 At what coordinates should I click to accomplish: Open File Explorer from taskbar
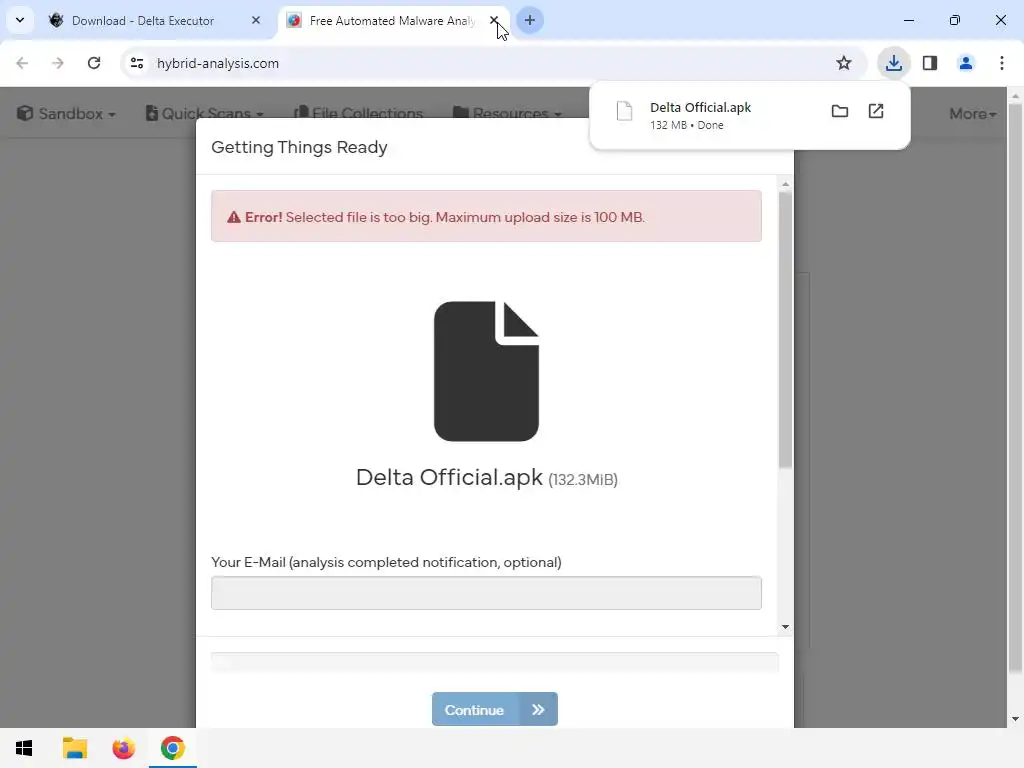tap(75, 748)
